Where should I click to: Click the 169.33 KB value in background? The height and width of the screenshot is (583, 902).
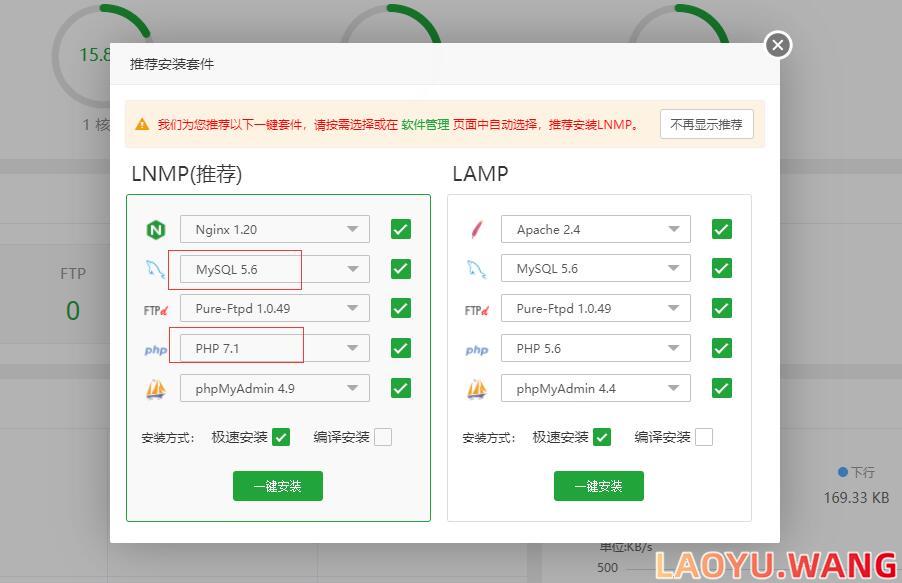click(856, 498)
